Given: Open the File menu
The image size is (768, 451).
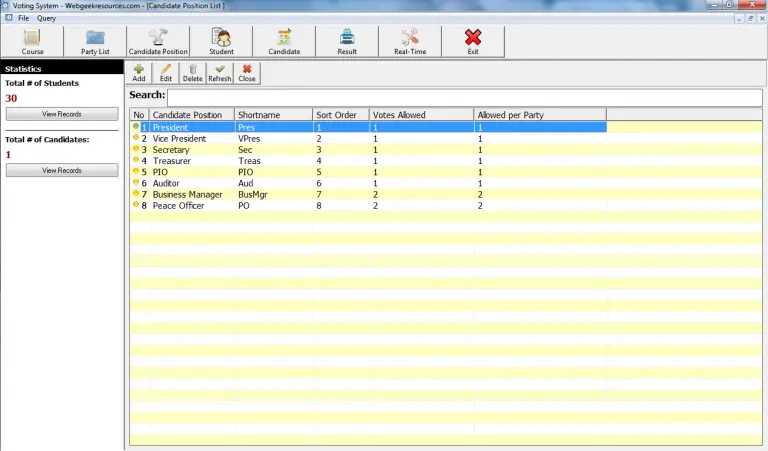Looking at the screenshot, I should pos(23,19).
